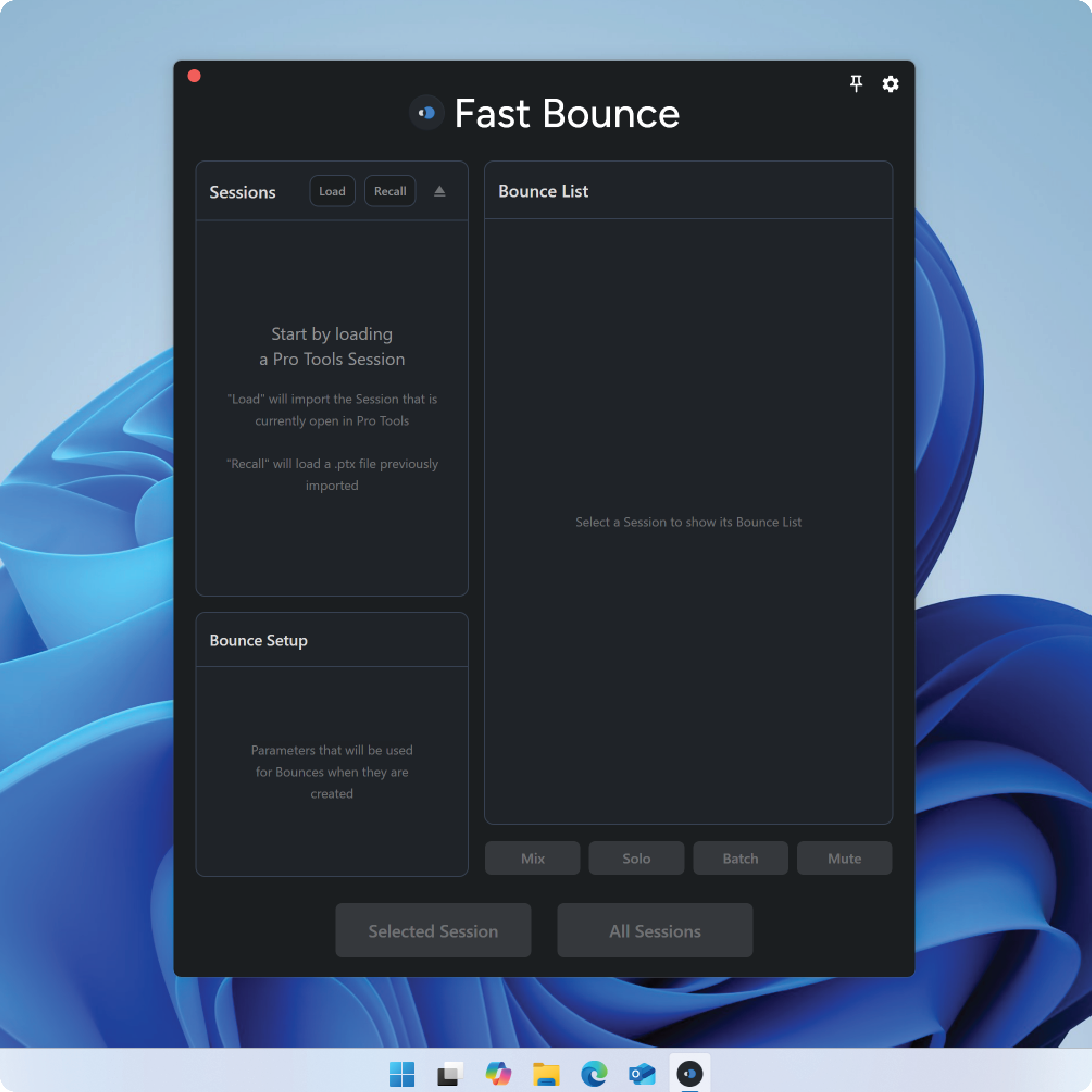Viewport: 1092px width, 1092px height.
Task: Launch Microsoft Edge from taskbar
Action: pos(594,1073)
